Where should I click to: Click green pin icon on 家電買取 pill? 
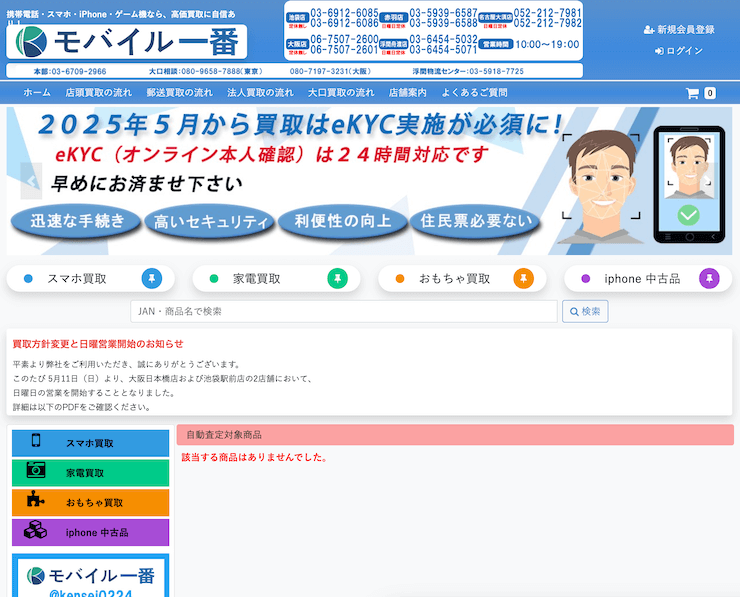(337, 278)
